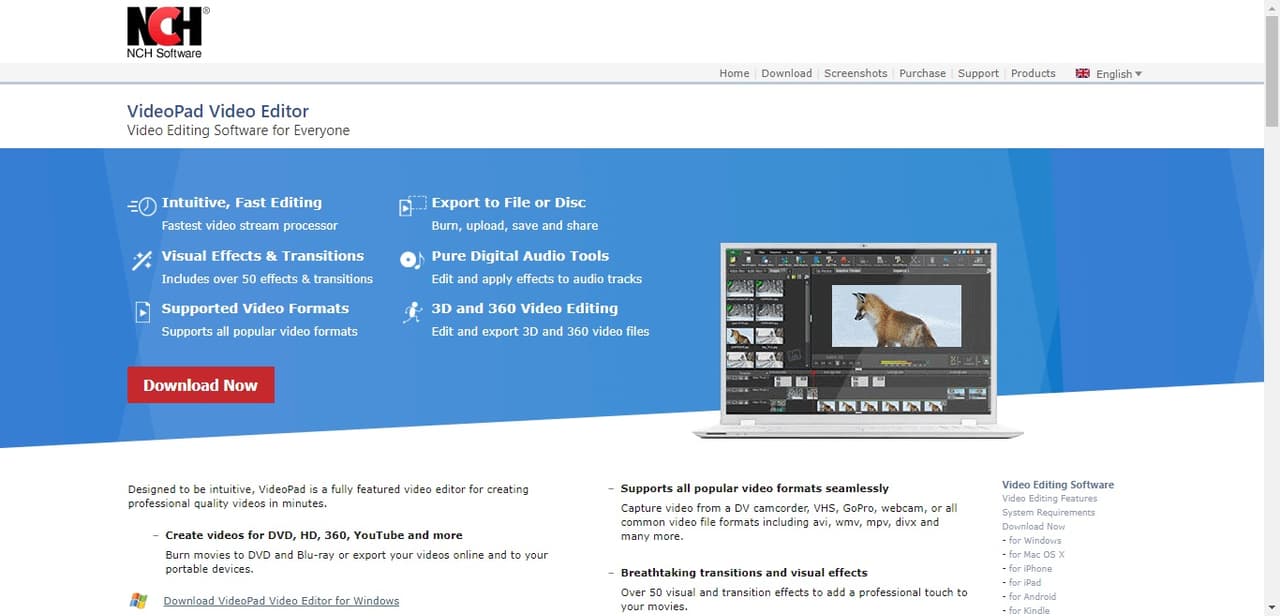Click the Windows flag icon beside download link
Image resolution: width=1280 pixels, height=616 pixels.
pos(138,601)
